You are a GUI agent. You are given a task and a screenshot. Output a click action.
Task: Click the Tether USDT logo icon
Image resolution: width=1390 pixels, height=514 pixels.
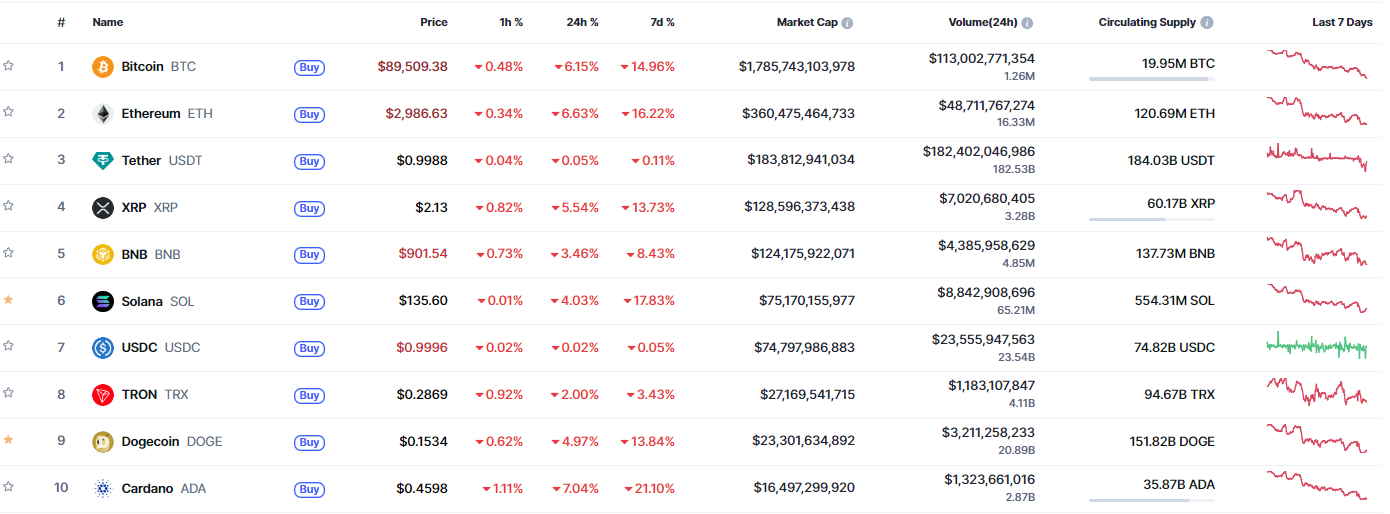[x=102, y=161]
